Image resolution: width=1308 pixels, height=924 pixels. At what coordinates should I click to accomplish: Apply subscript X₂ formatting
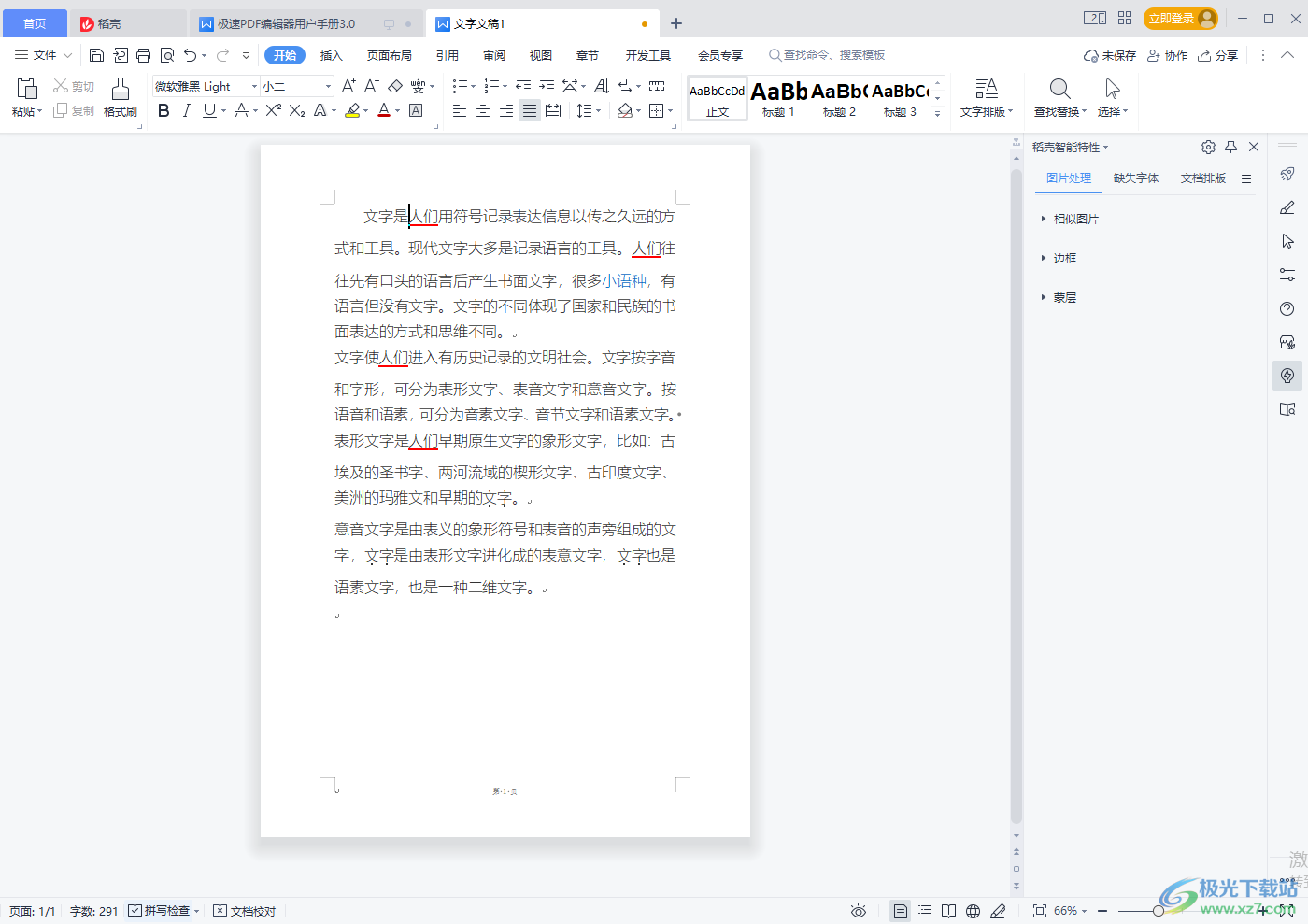[x=297, y=110]
